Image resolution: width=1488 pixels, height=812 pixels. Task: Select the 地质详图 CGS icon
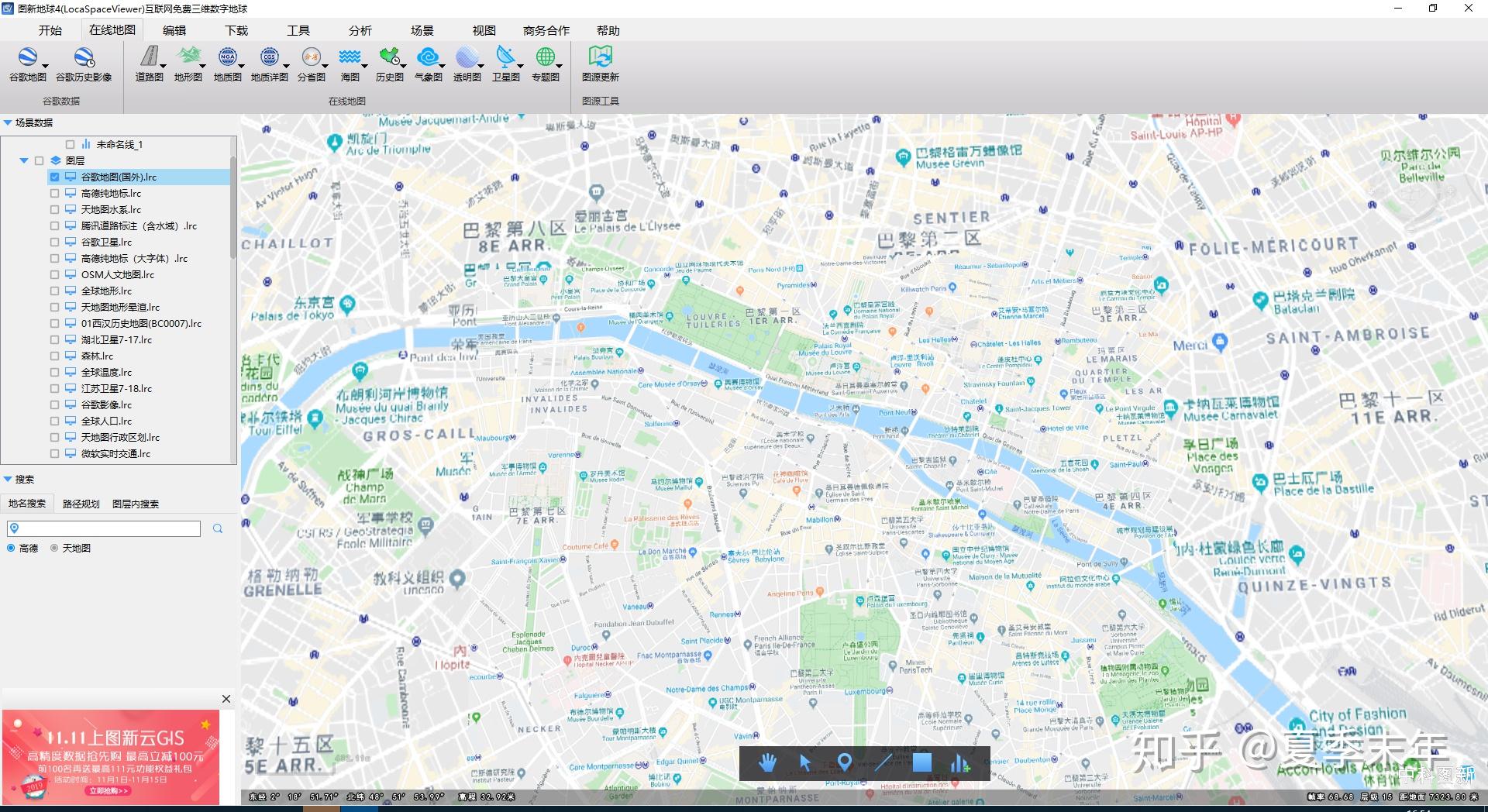point(269,58)
